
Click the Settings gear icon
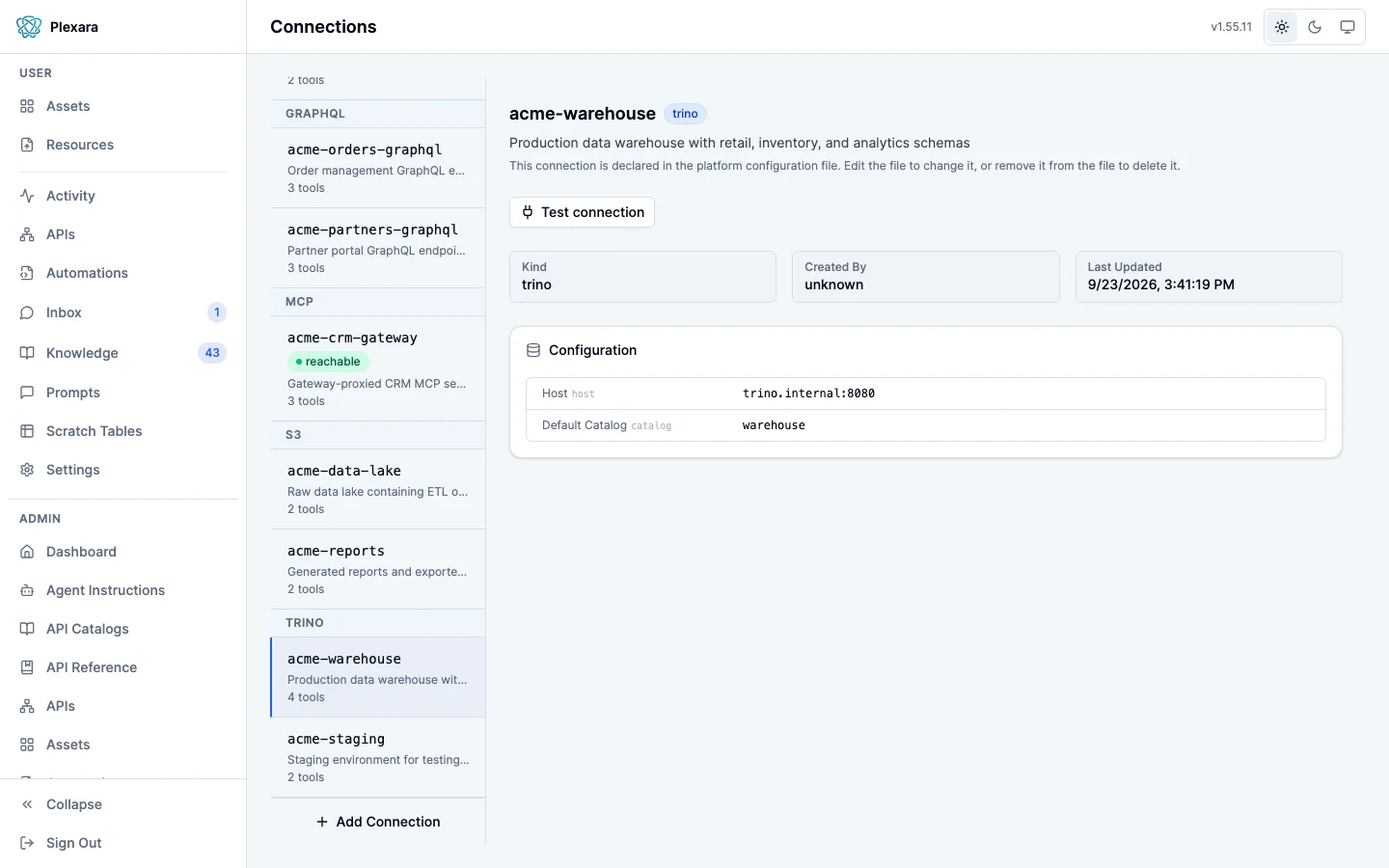(27, 470)
